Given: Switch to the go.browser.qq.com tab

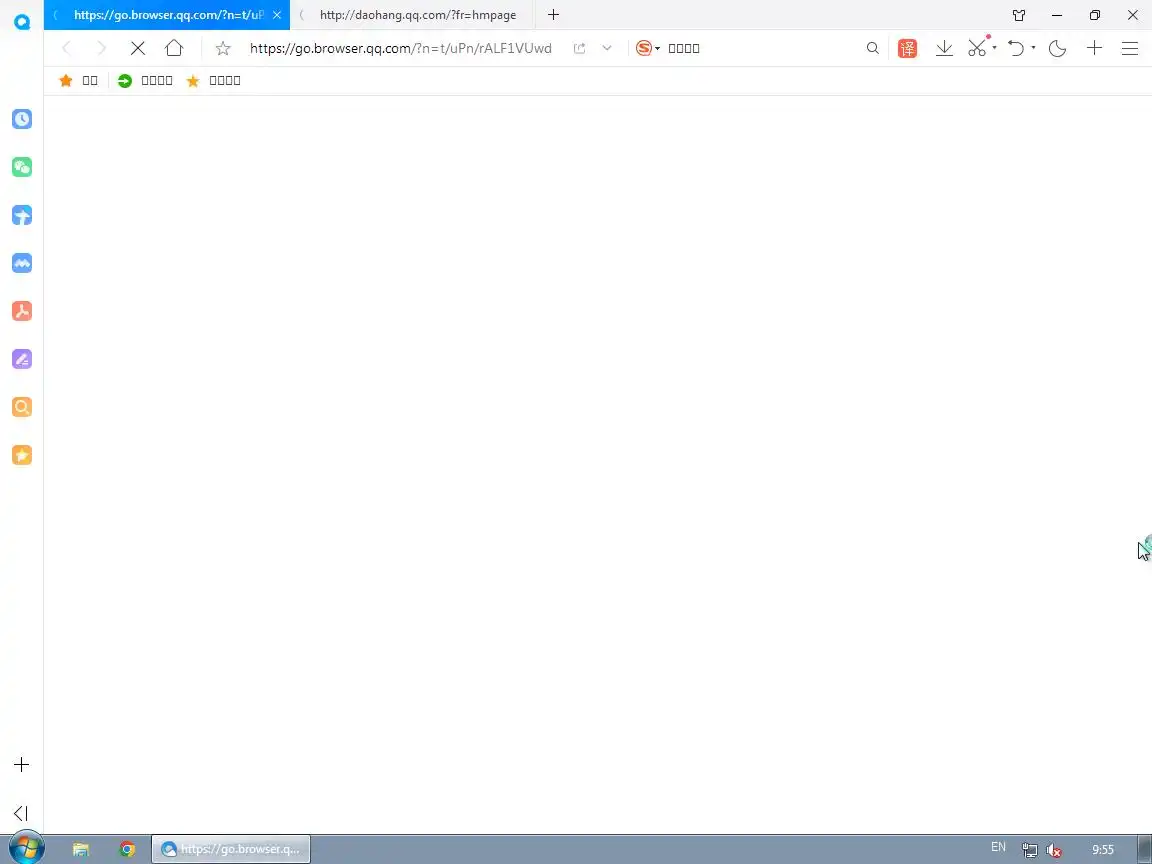Looking at the screenshot, I should 167,15.
